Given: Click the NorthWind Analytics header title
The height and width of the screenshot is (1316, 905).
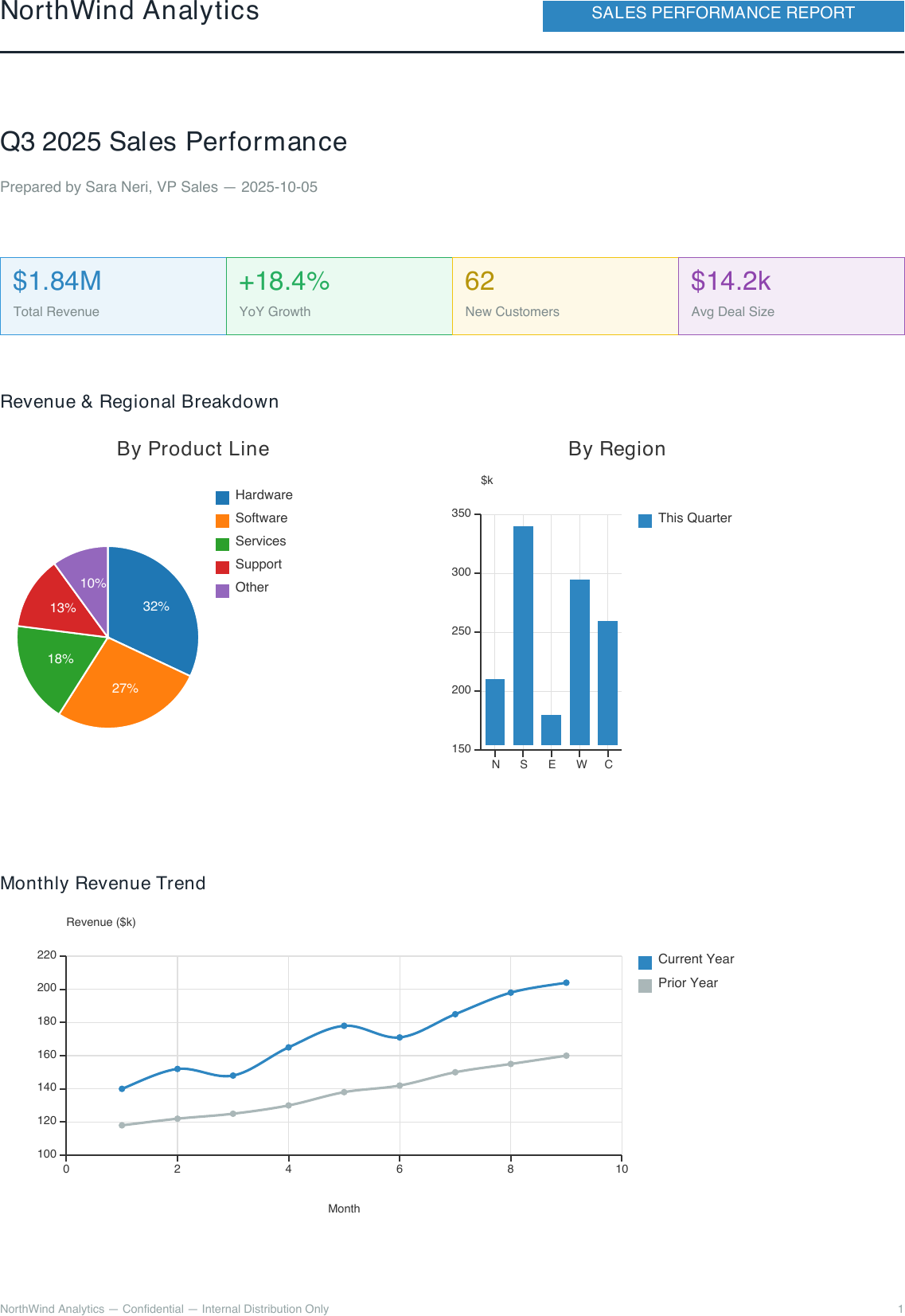Looking at the screenshot, I should pos(130,11).
